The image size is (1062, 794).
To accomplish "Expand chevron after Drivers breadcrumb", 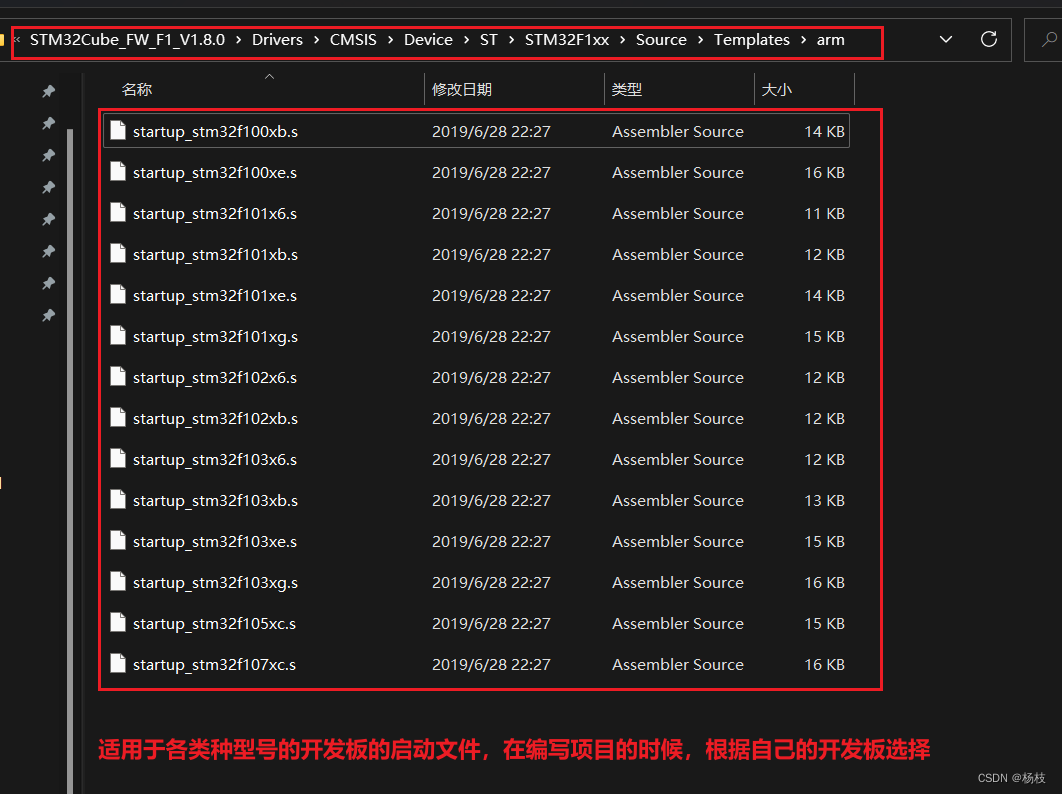I will [x=316, y=40].
